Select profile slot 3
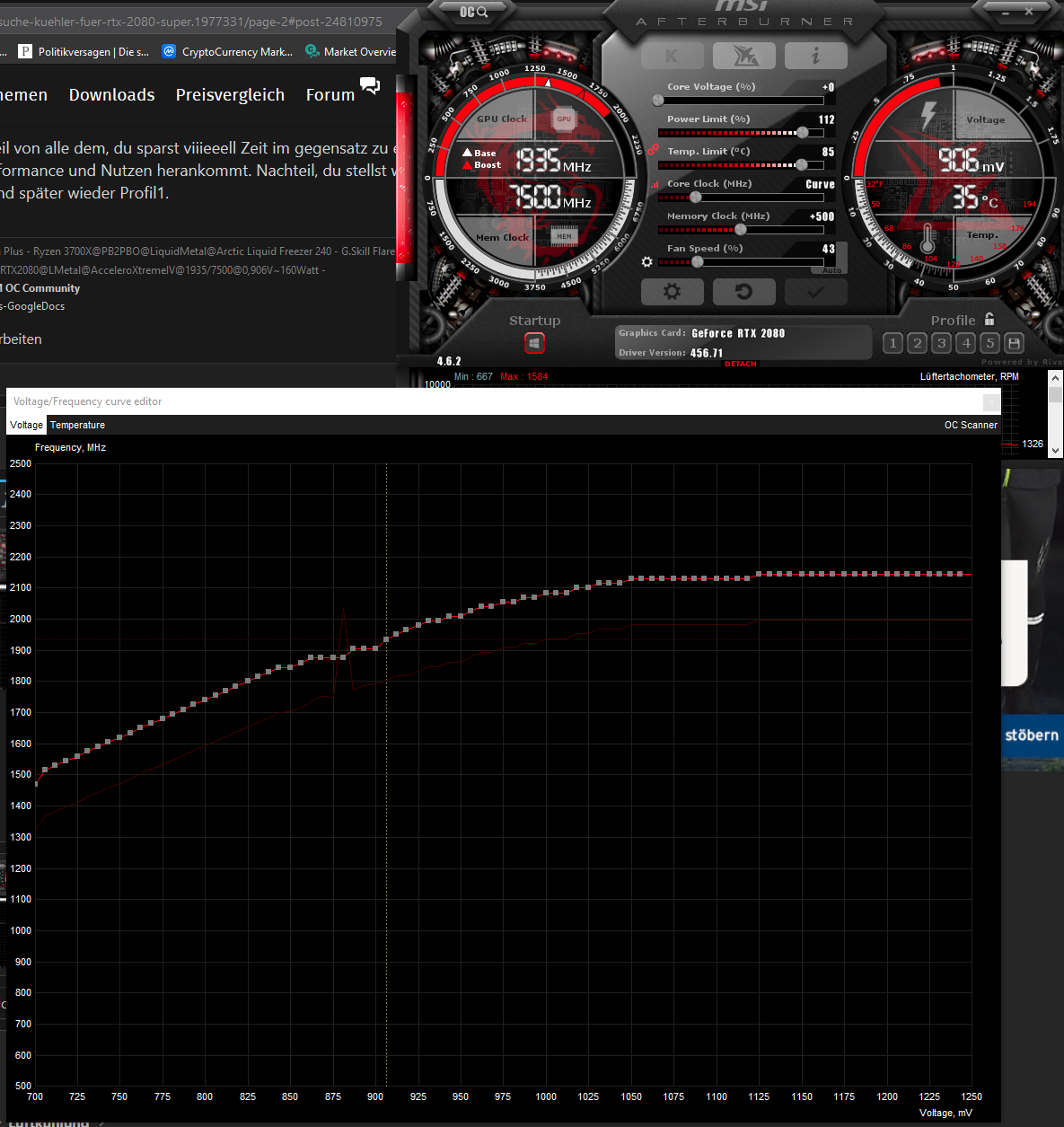 pos(941,343)
